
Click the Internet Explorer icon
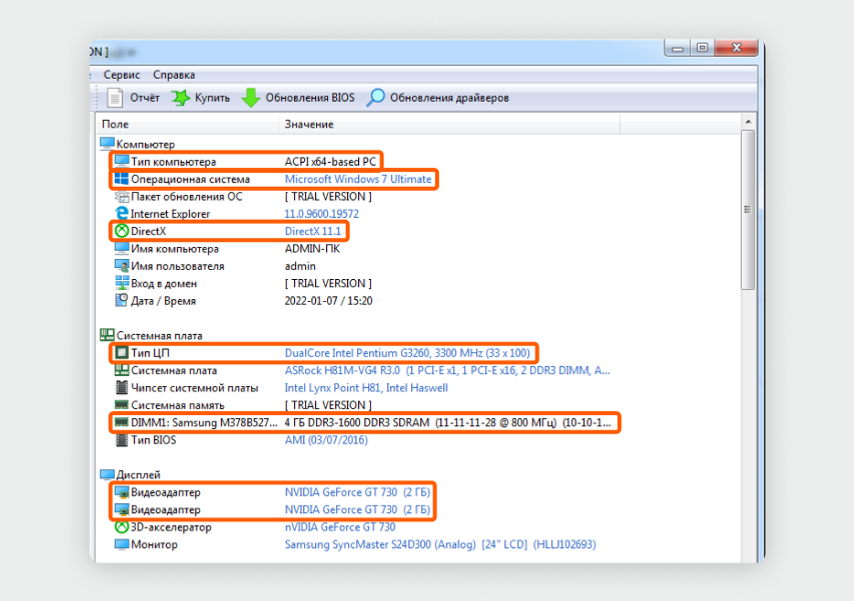tap(121, 214)
